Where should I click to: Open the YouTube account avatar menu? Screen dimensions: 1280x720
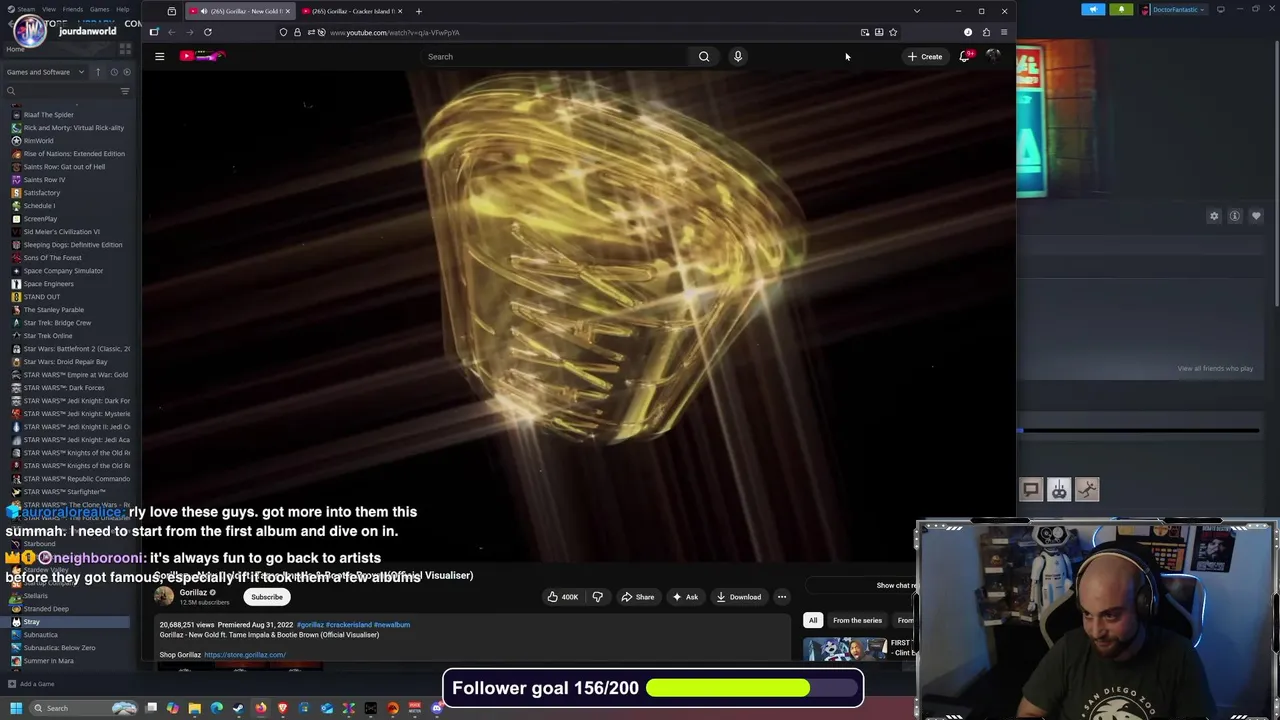click(993, 56)
